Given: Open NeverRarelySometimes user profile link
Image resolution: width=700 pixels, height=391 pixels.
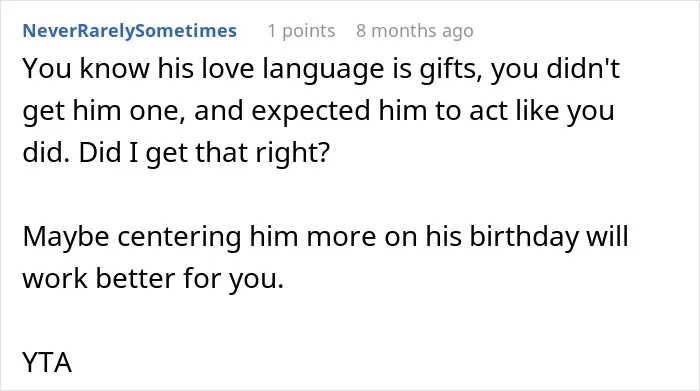Looking at the screenshot, I should pyautogui.click(x=129, y=31).
